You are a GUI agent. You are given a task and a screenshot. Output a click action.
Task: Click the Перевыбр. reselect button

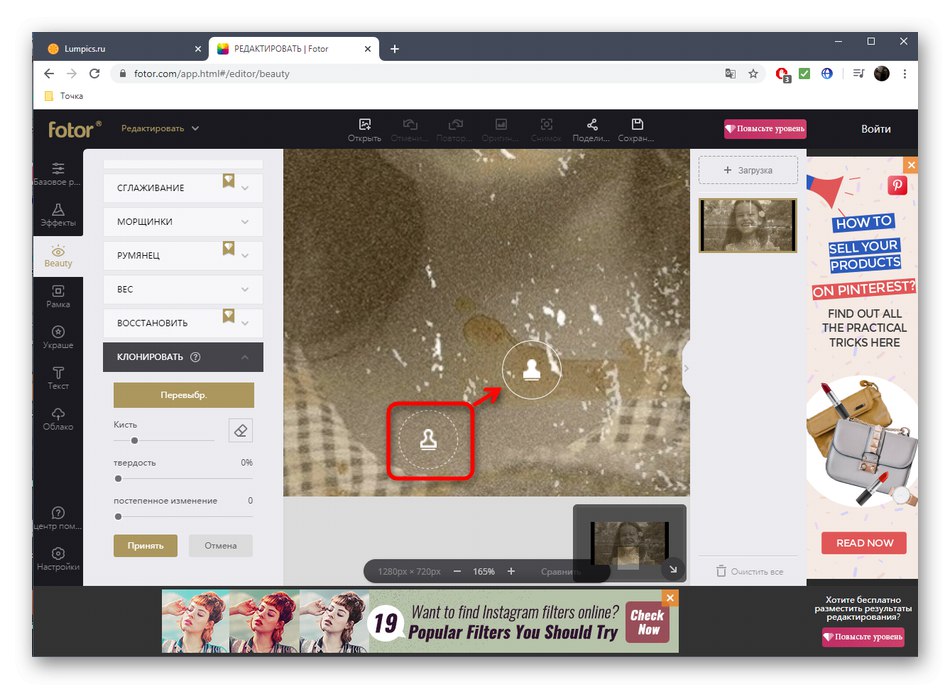tap(184, 394)
